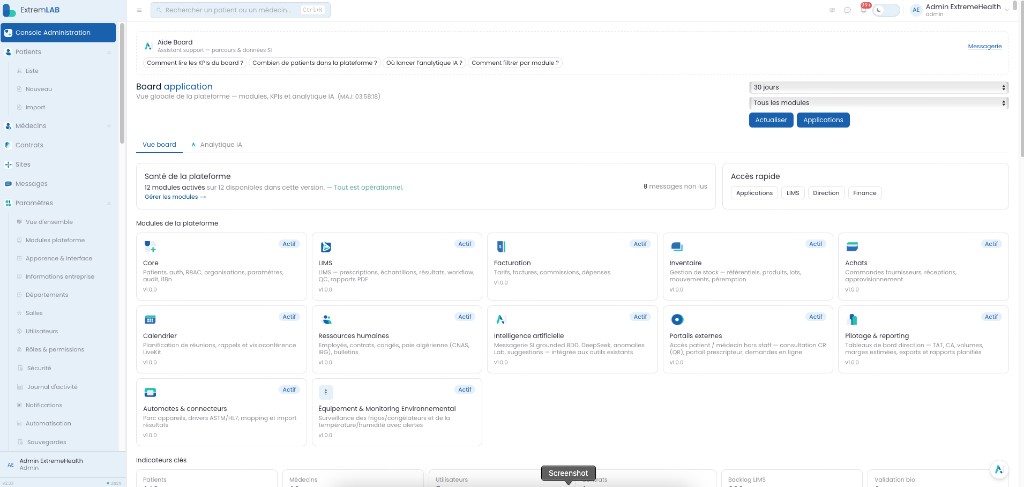Click the Actualiser button
The height and width of the screenshot is (487, 1024).
771,120
